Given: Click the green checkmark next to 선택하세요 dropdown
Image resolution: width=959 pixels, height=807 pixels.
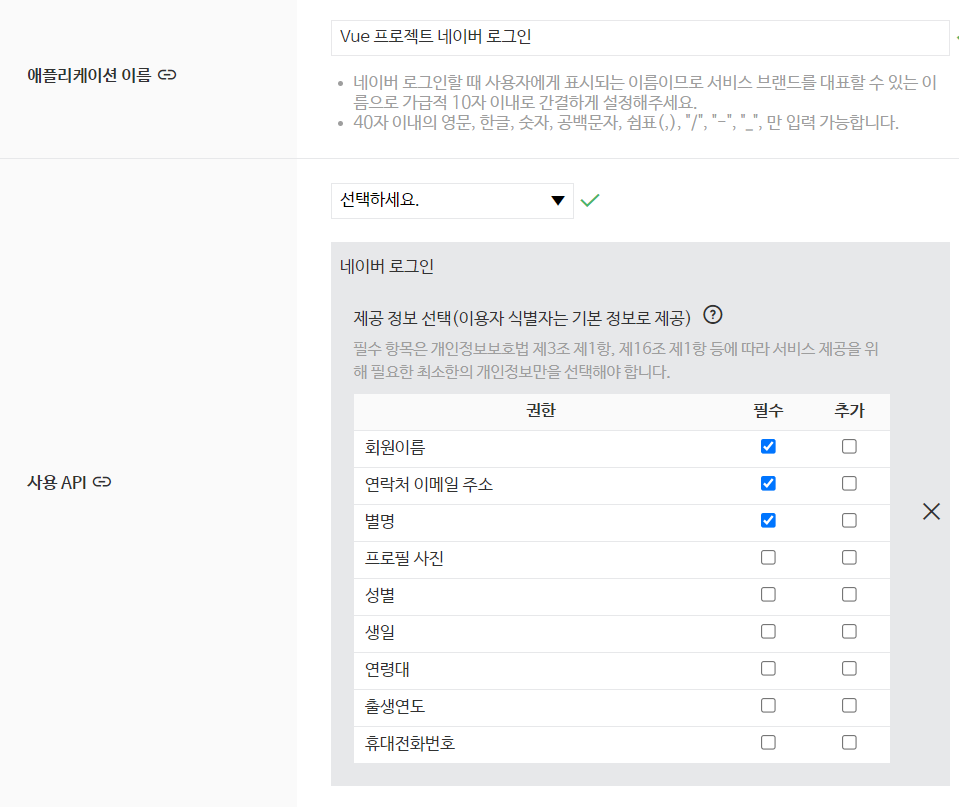Looking at the screenshot, I should click(590, 200).
